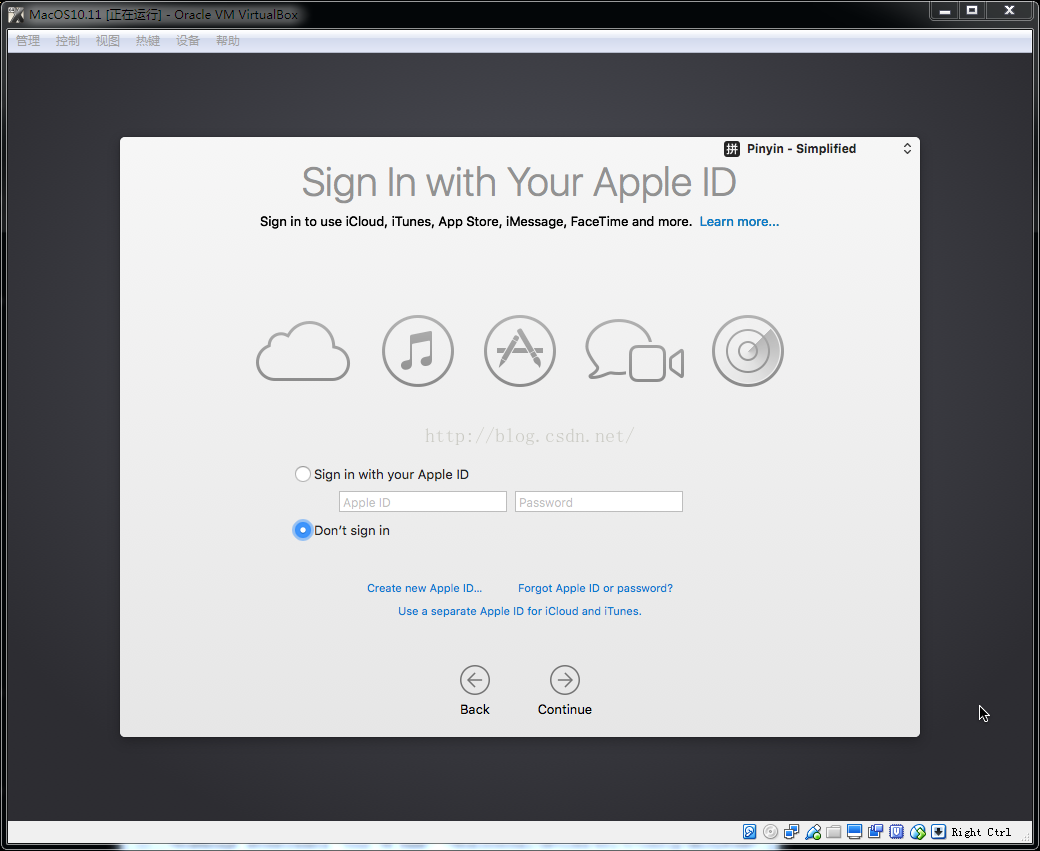1040x851 pixels.
Task: Click the iTunes music note icon
Action: [418, 351]
